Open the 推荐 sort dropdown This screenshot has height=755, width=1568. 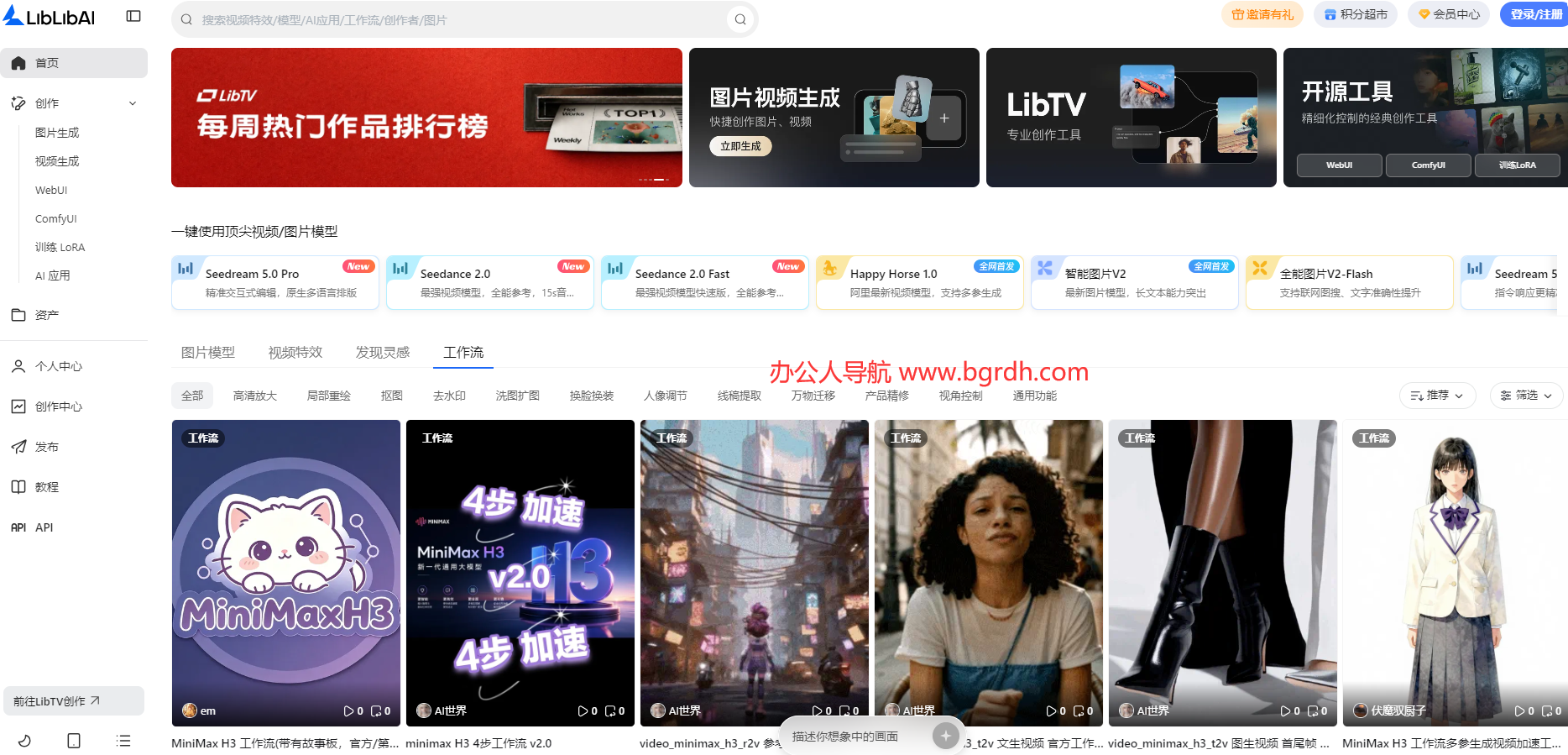click(1437, 396)
